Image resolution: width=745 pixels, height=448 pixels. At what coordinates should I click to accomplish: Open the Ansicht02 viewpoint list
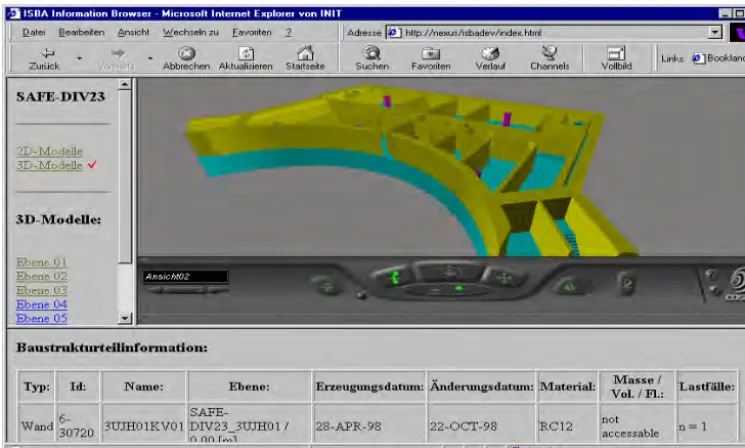(x=186, y=276)
